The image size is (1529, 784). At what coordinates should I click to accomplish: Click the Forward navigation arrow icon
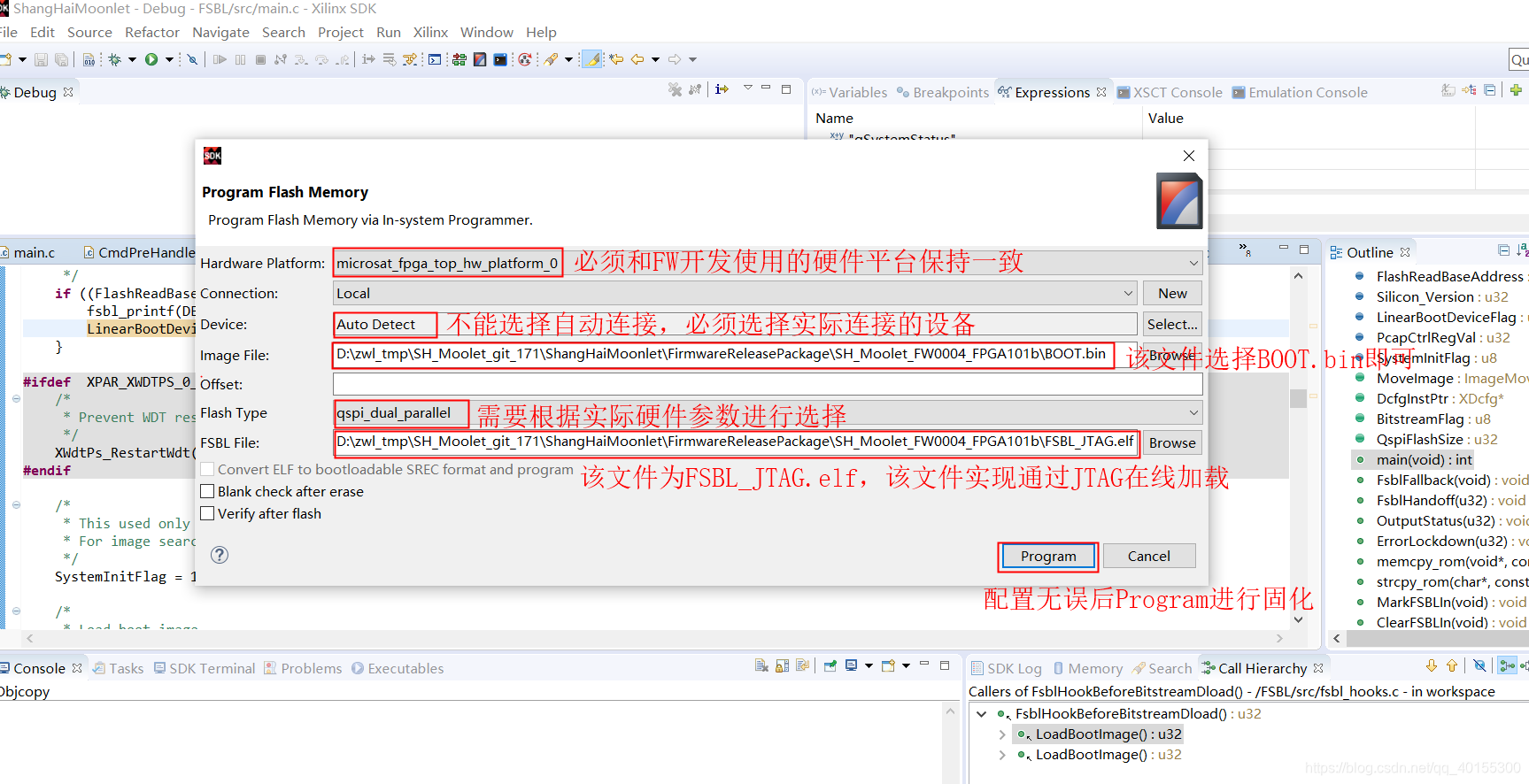coord(675,59)
